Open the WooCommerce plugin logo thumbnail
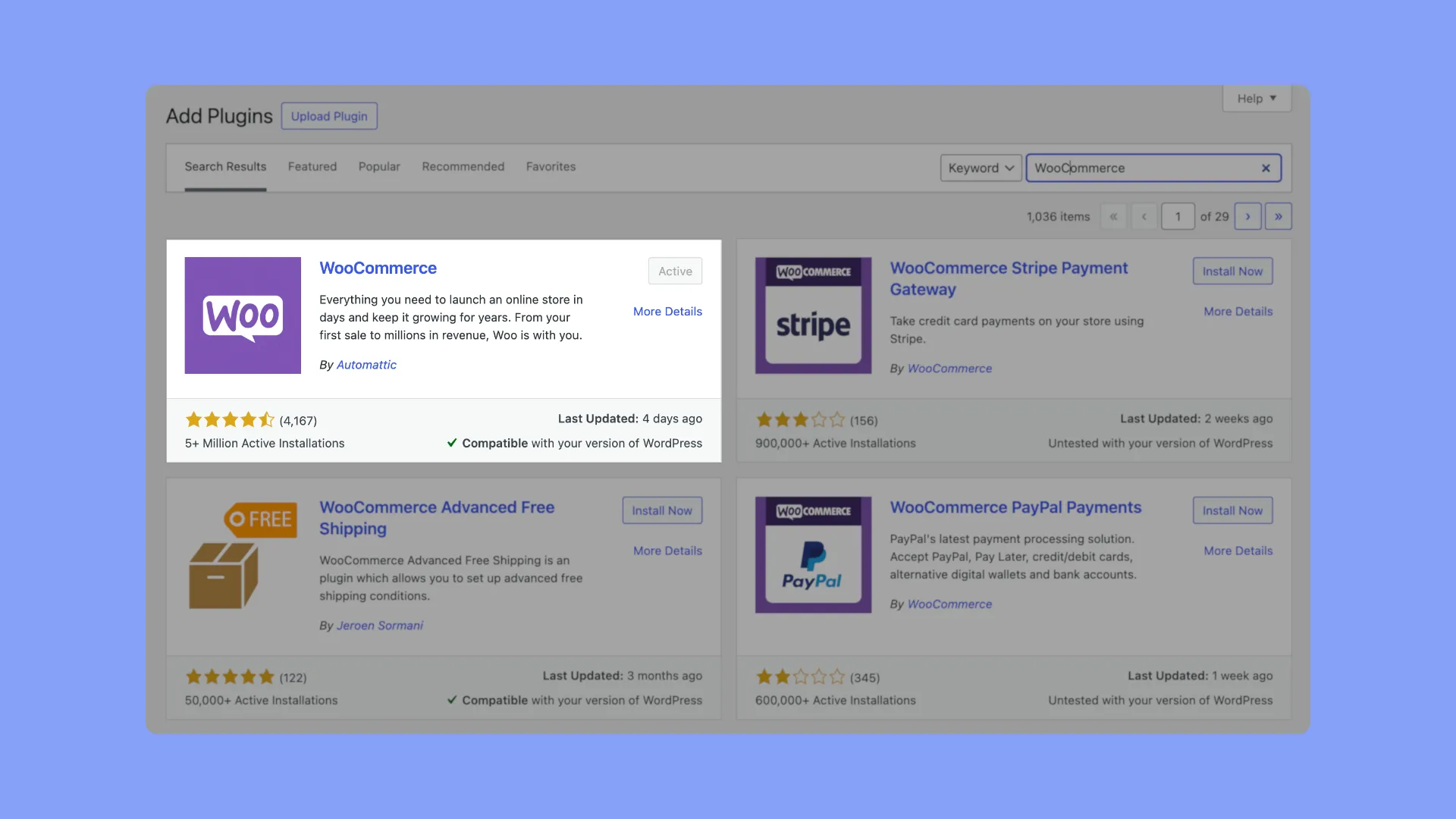Screen dimensions: 1456x819 point(243,315)
